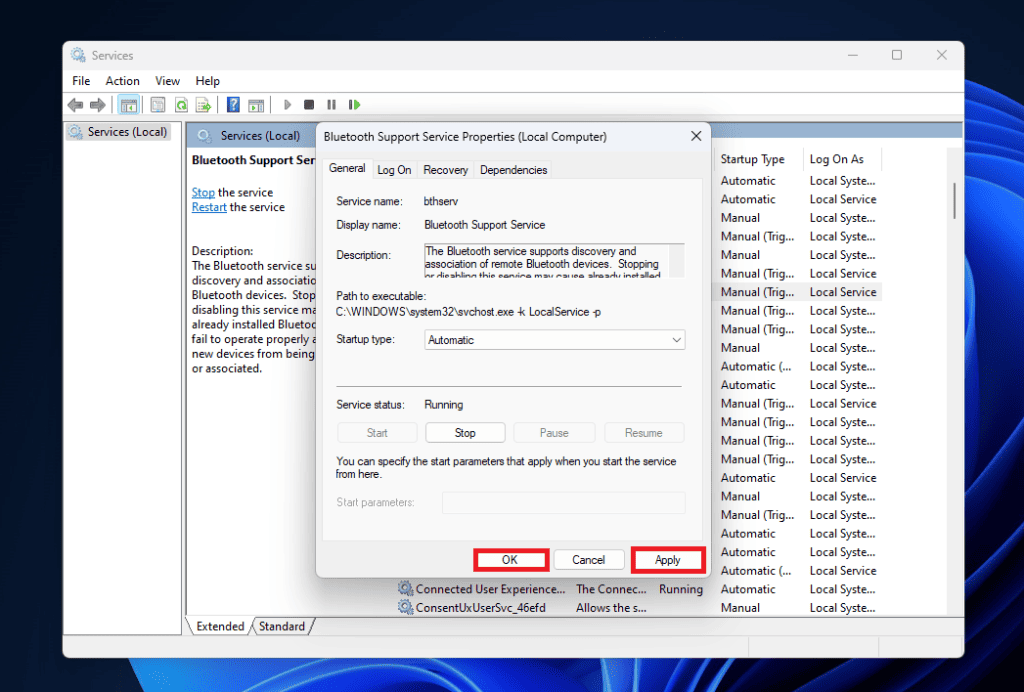Select the Standard tab at the bottom

tap(283, 626)
